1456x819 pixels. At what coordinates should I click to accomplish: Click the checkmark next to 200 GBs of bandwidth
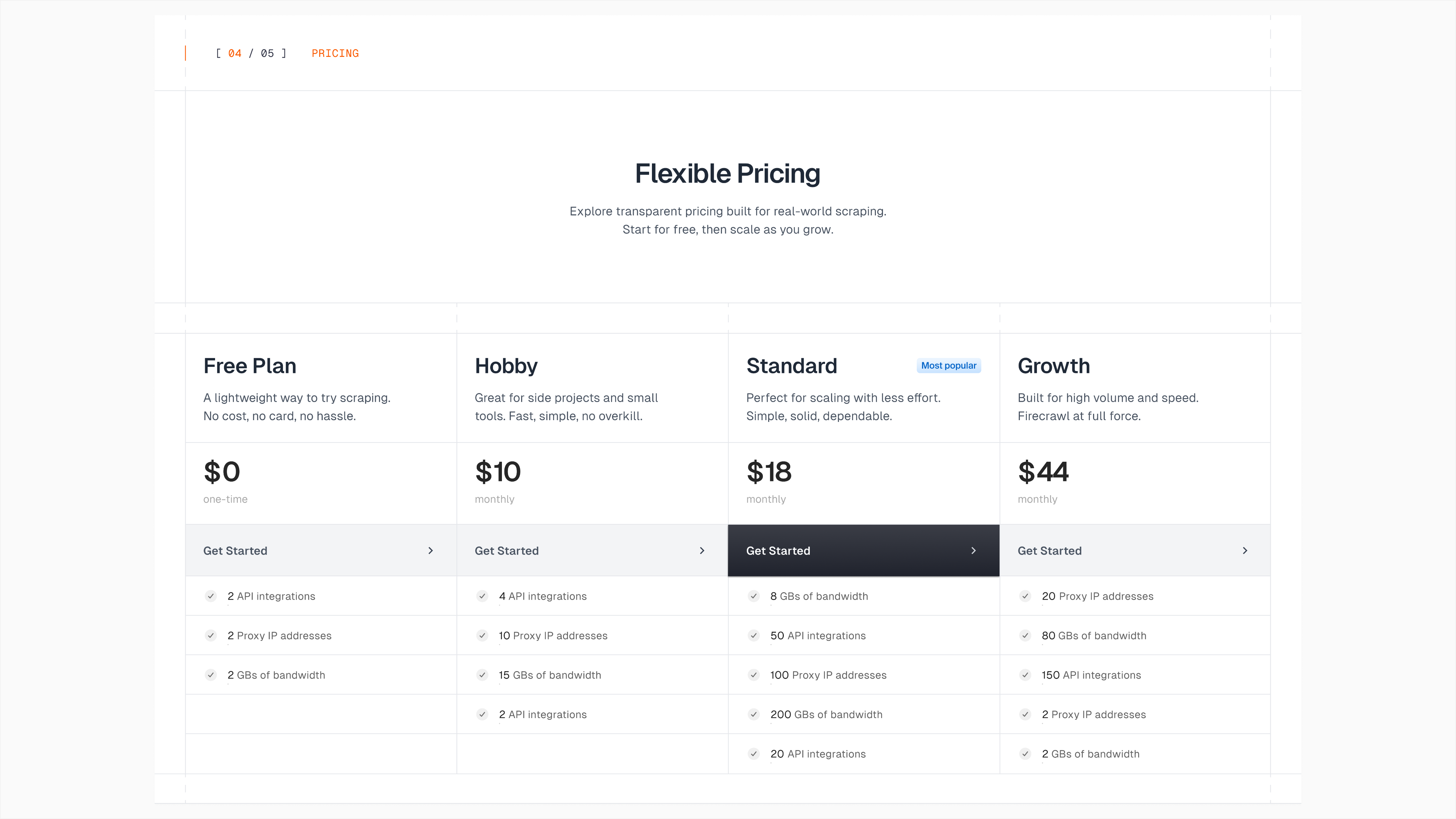pyautogui.click(x=754, y=714)
